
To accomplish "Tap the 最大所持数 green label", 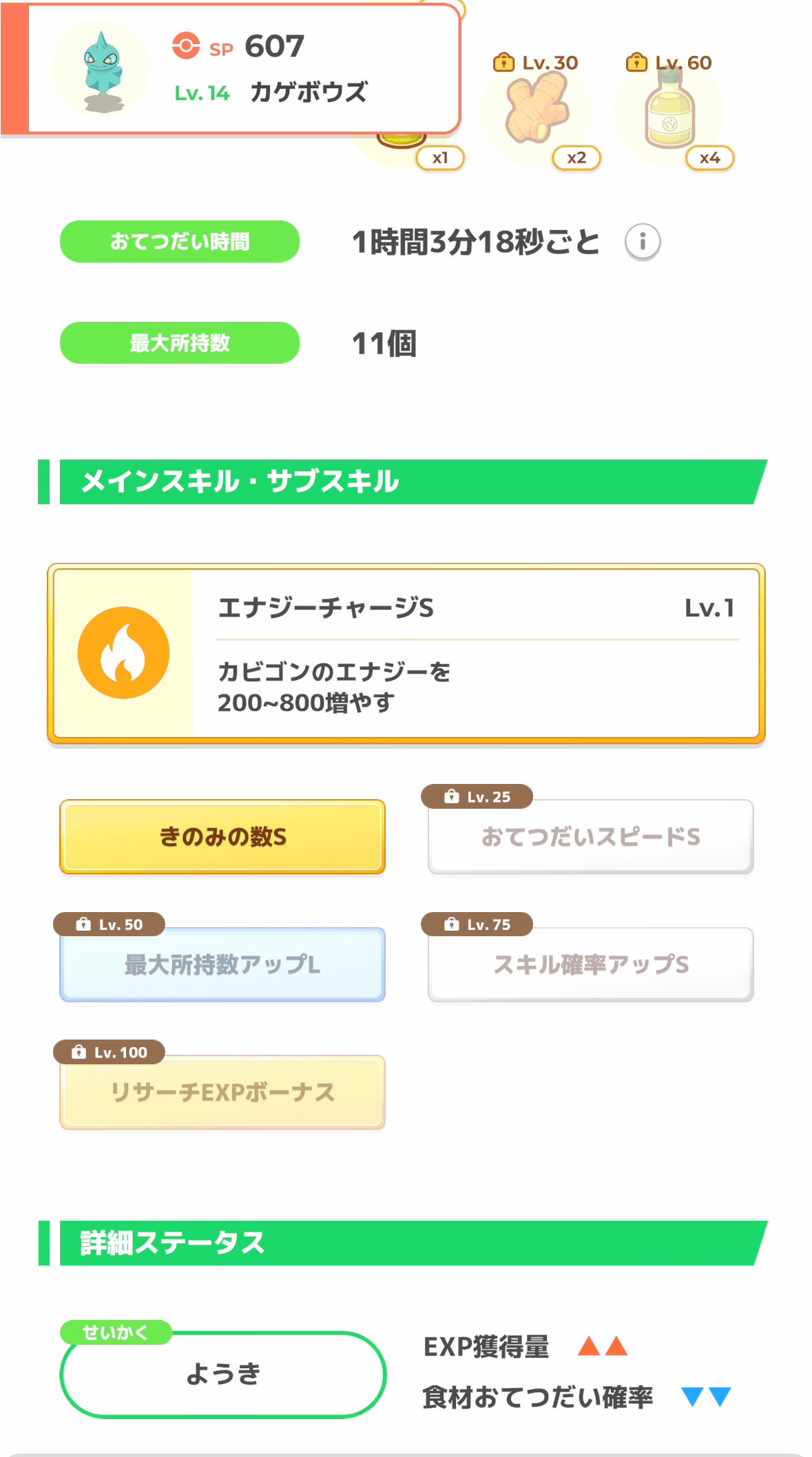I will 180,343.
